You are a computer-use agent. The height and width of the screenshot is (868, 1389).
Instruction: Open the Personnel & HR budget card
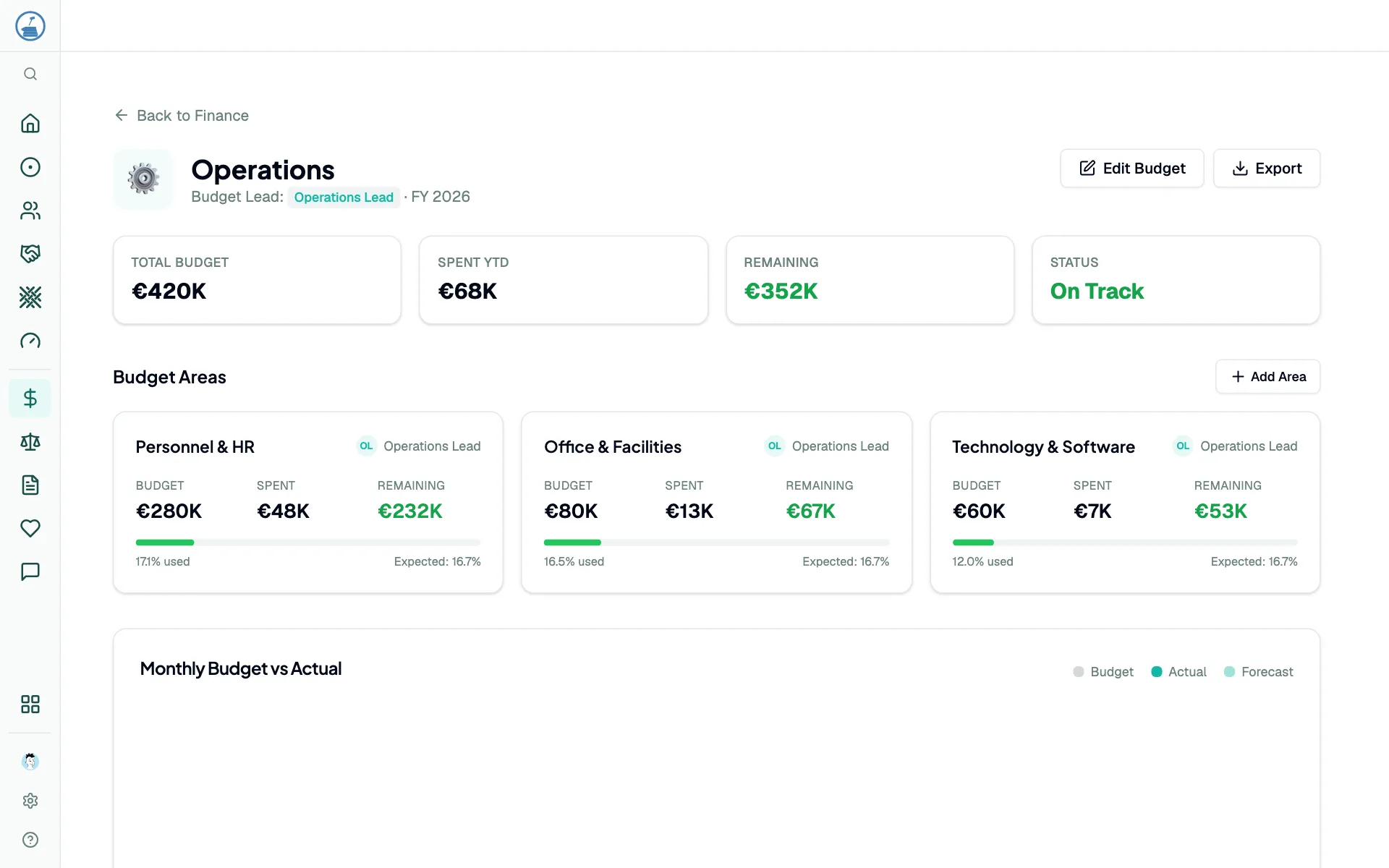tap(307, 503)
